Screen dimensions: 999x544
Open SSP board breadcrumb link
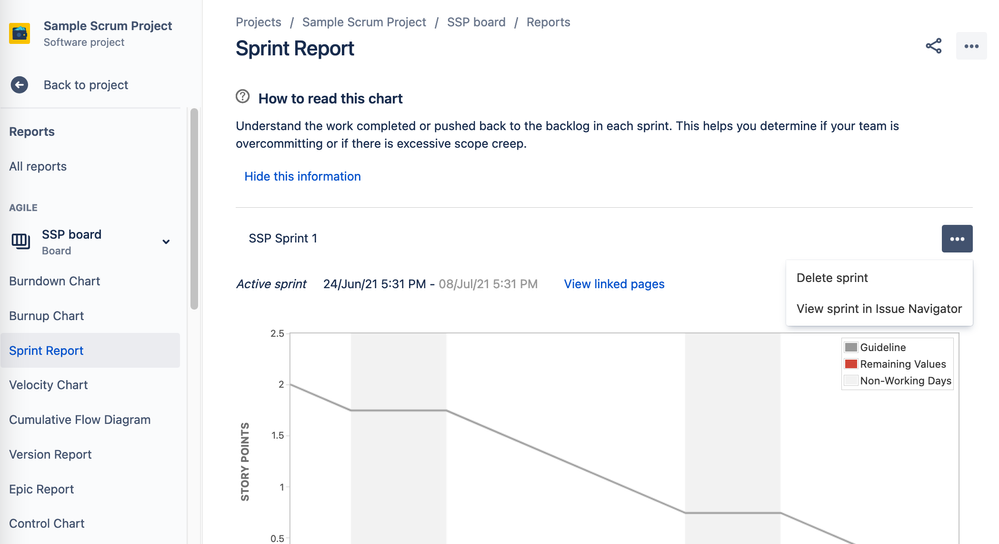pos(476,22)
